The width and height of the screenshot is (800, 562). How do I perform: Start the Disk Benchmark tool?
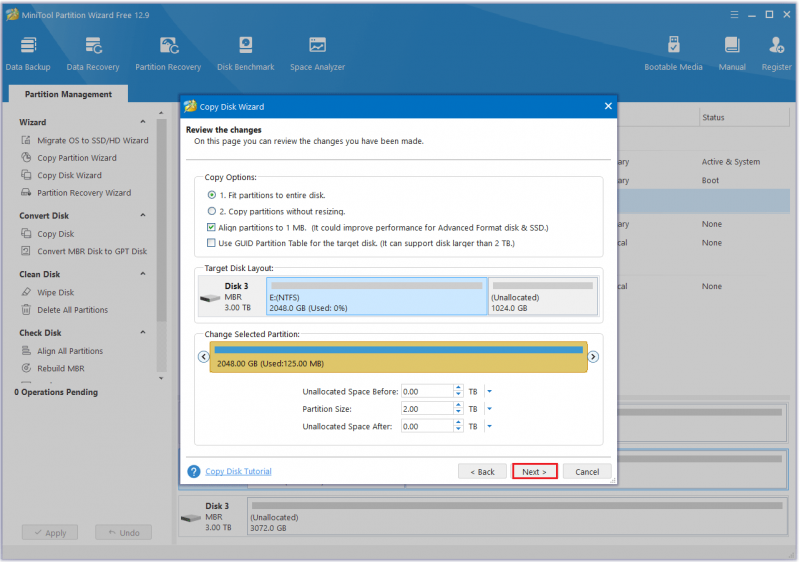(245, 54)
